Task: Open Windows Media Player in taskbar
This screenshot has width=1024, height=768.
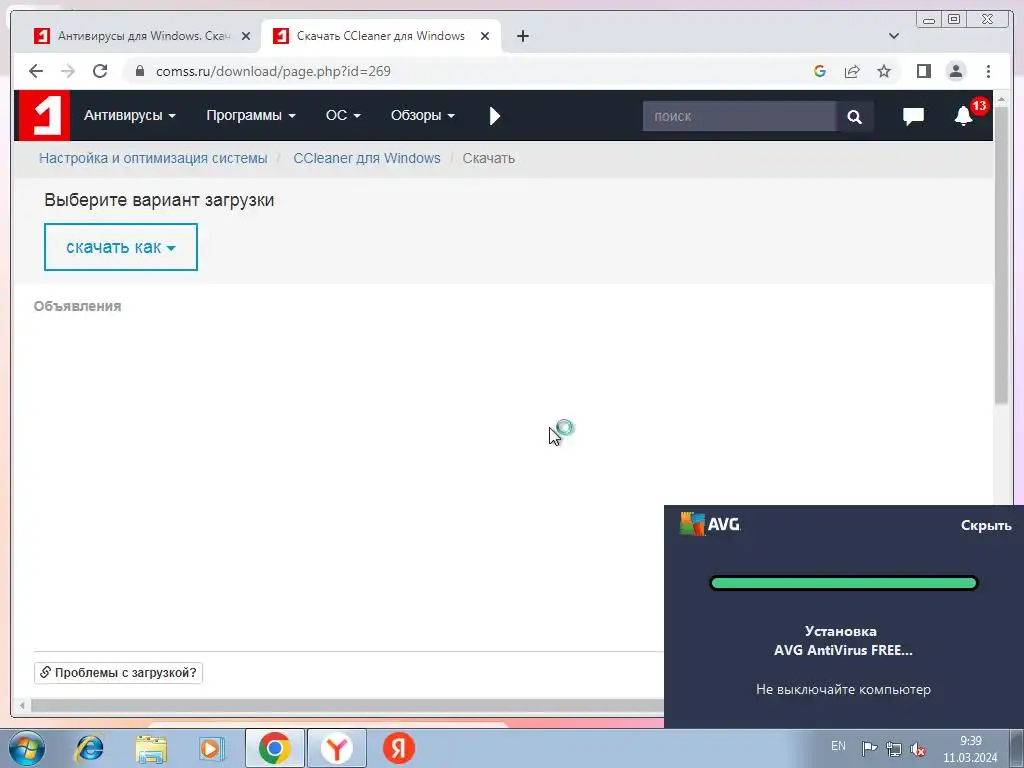Action: coord(212,748)
